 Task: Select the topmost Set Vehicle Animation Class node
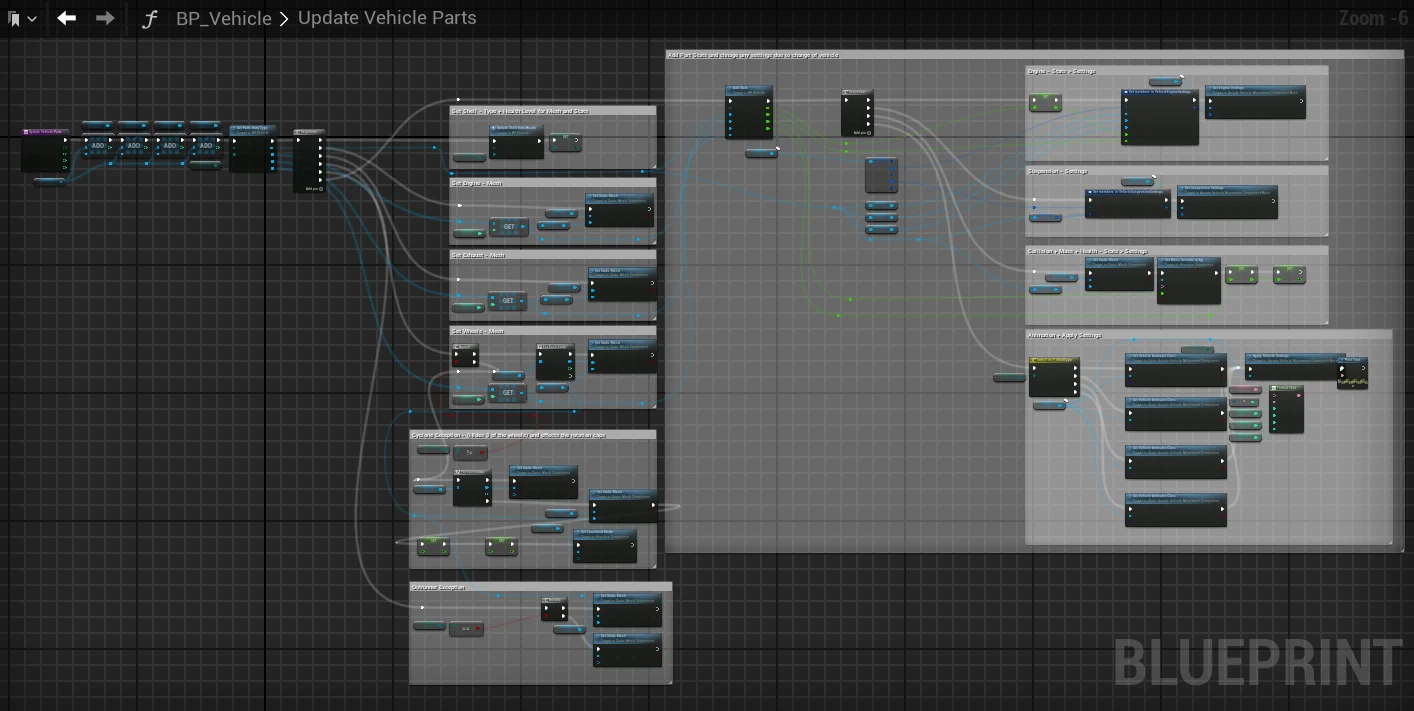pos(1175,370)
